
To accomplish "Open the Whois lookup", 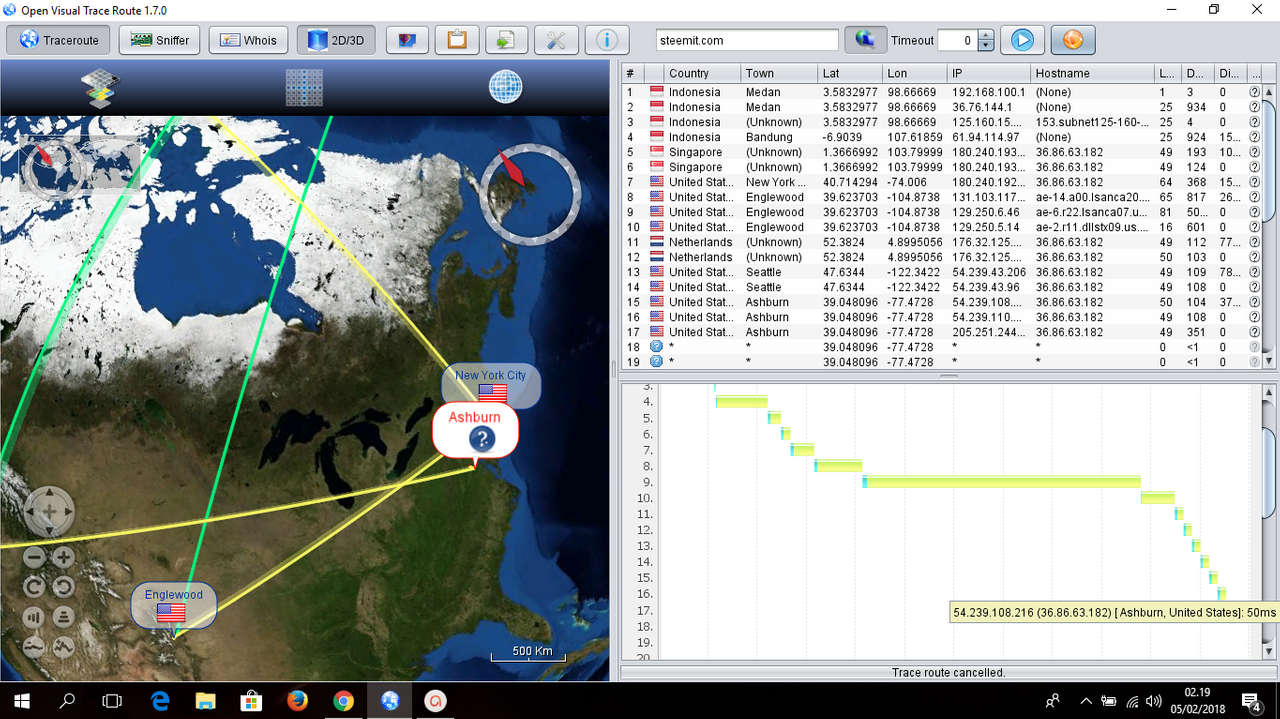I will tap(248, 40).
